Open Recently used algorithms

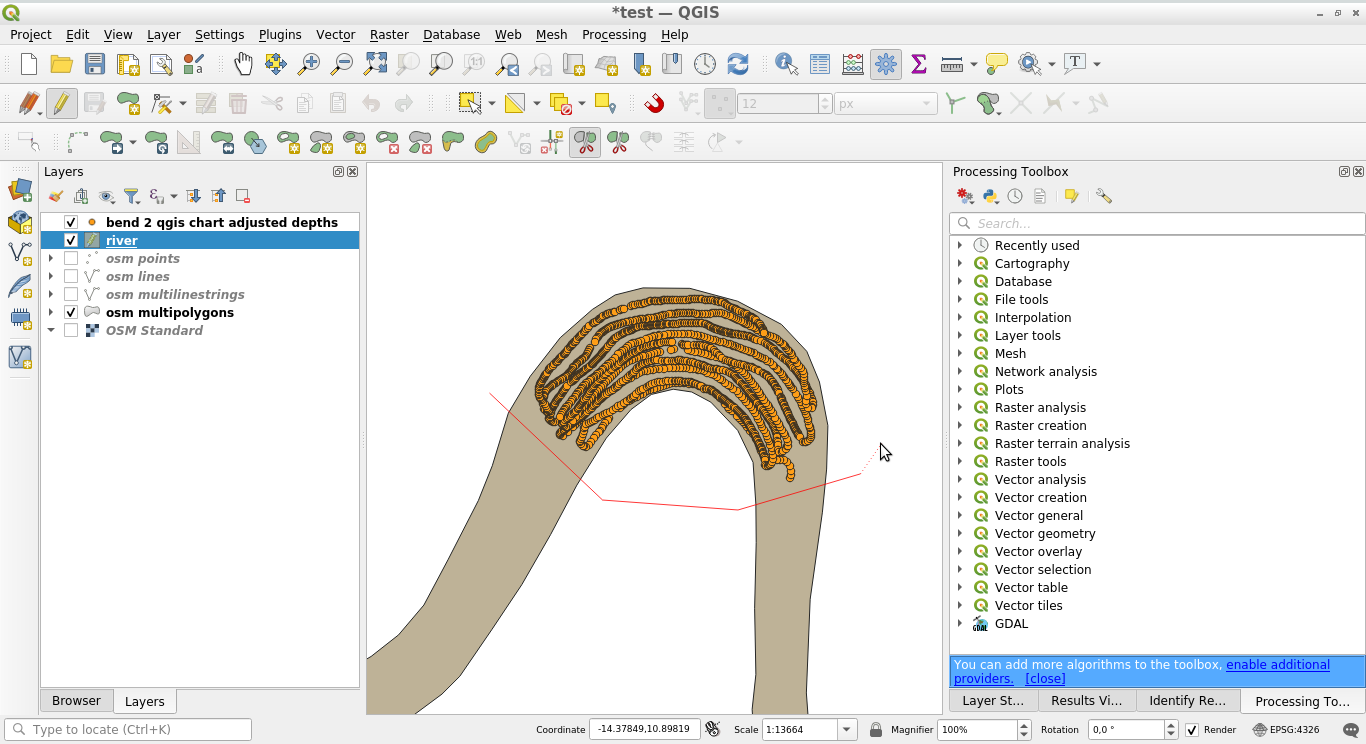(1037, 245)
